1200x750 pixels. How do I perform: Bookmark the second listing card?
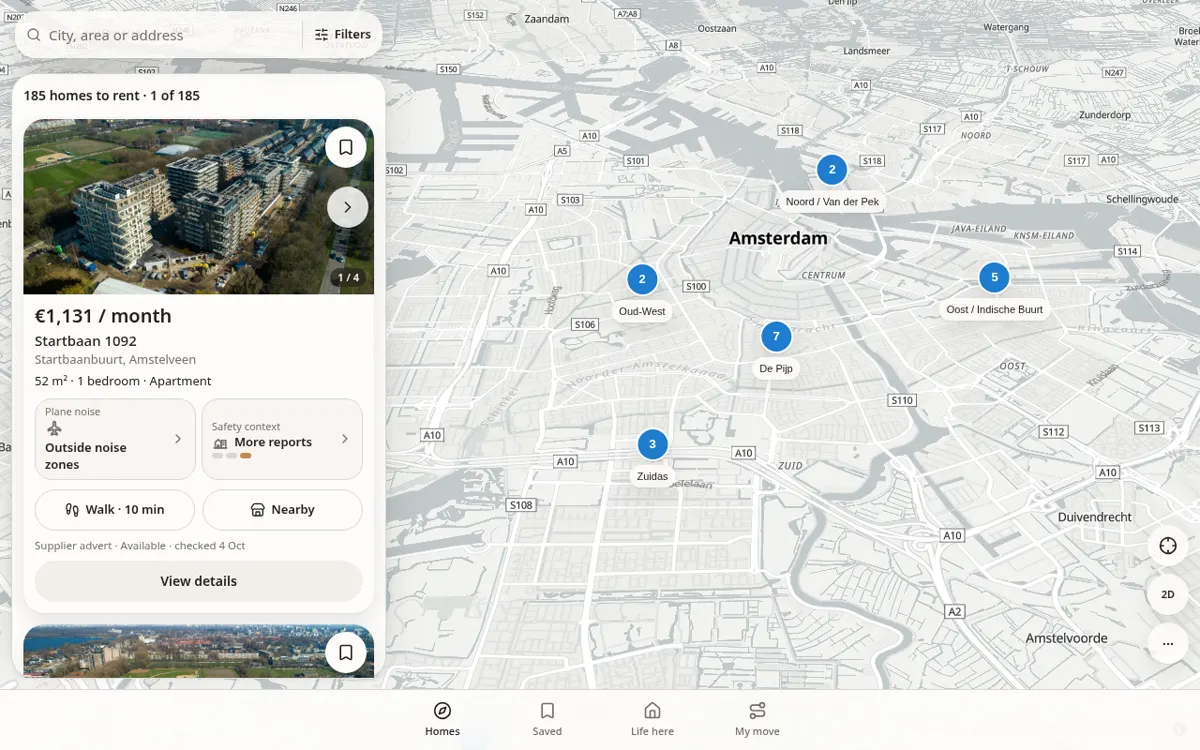[x=346, y=652]
